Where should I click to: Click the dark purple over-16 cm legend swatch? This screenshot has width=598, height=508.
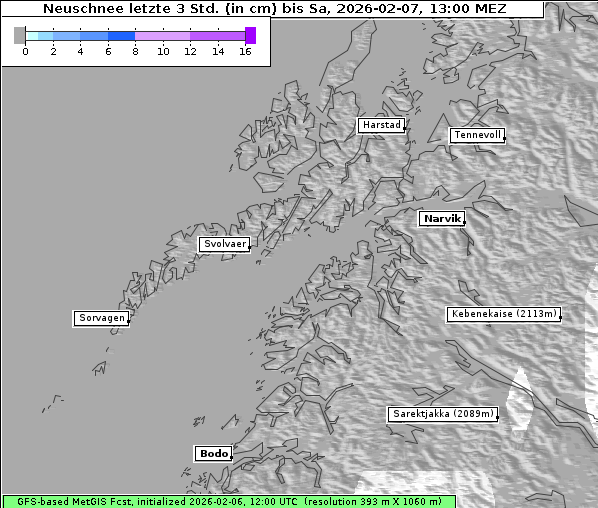pyautogui.click(x=251, y=35)
